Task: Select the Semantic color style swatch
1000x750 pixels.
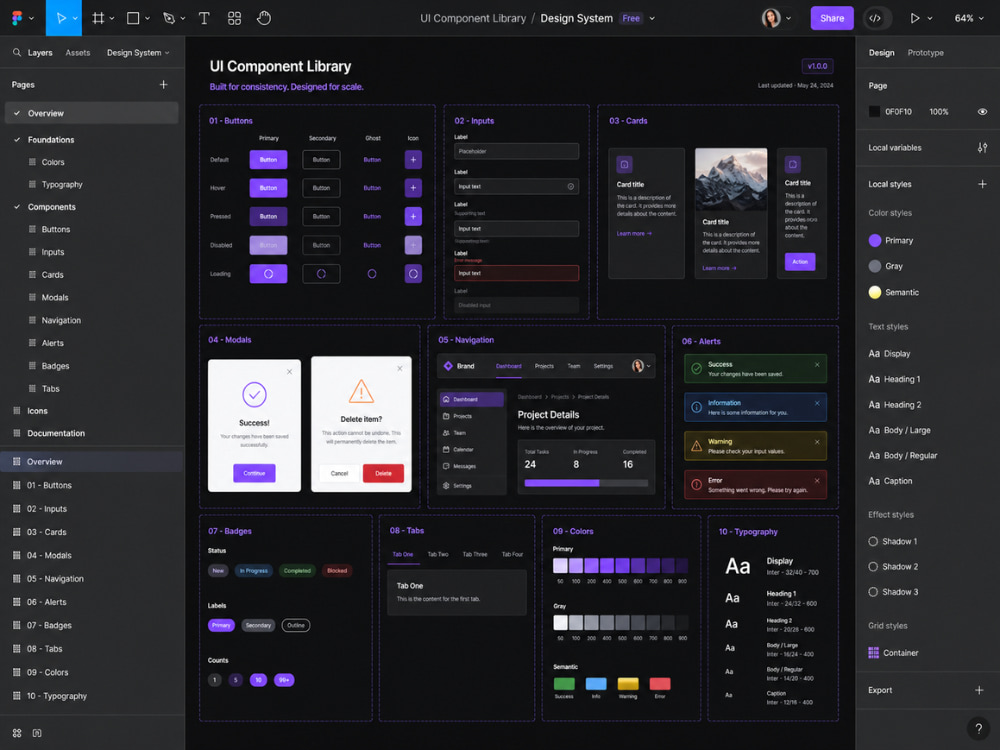Action: tap(875, 292)
